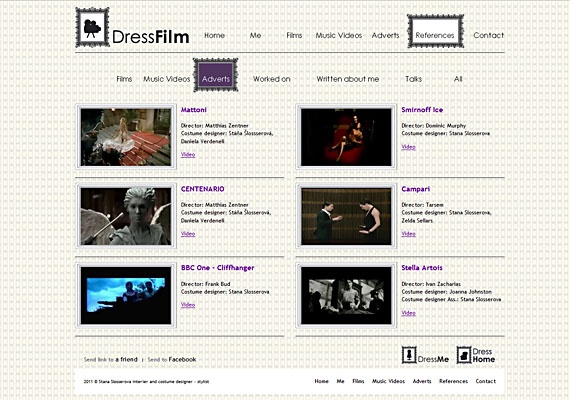The image size is (570, 400).
Task: Click Send link to a friend
Action: point(111,359)
